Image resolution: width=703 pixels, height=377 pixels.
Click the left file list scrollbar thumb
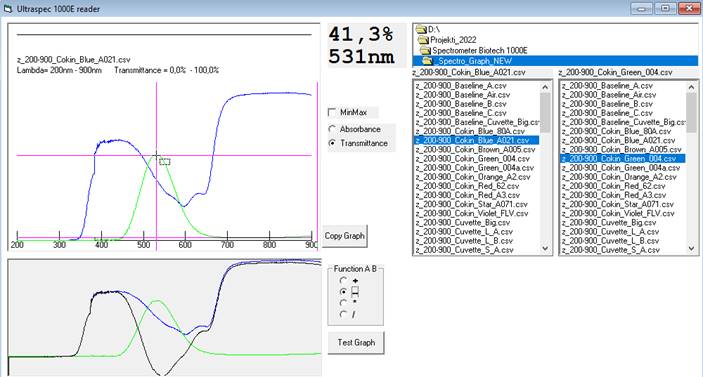545,113
